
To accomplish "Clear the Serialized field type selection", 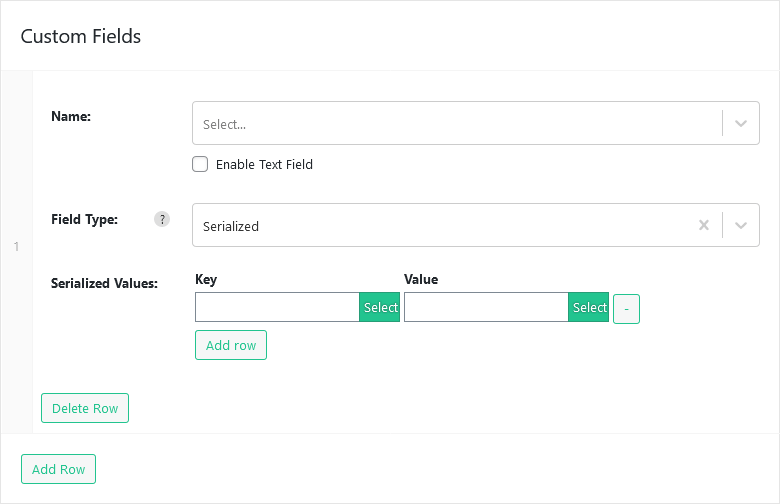I will [703, 225].
